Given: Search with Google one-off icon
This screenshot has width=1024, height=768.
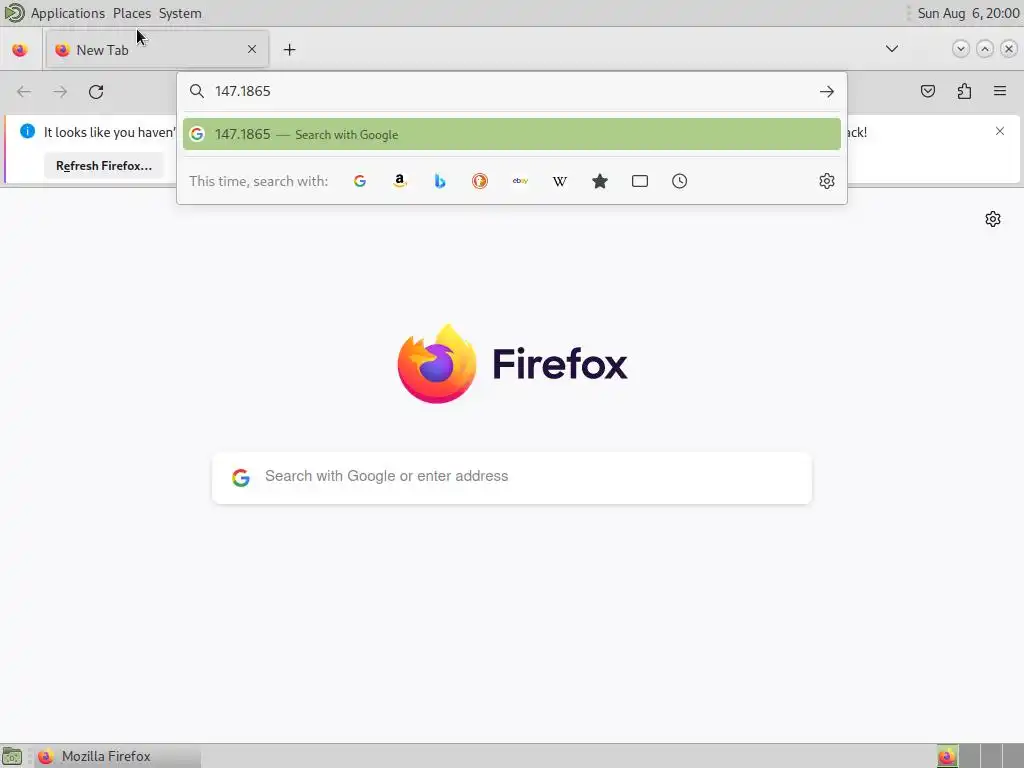Looking at the screenshot, I should click(360, 181).
